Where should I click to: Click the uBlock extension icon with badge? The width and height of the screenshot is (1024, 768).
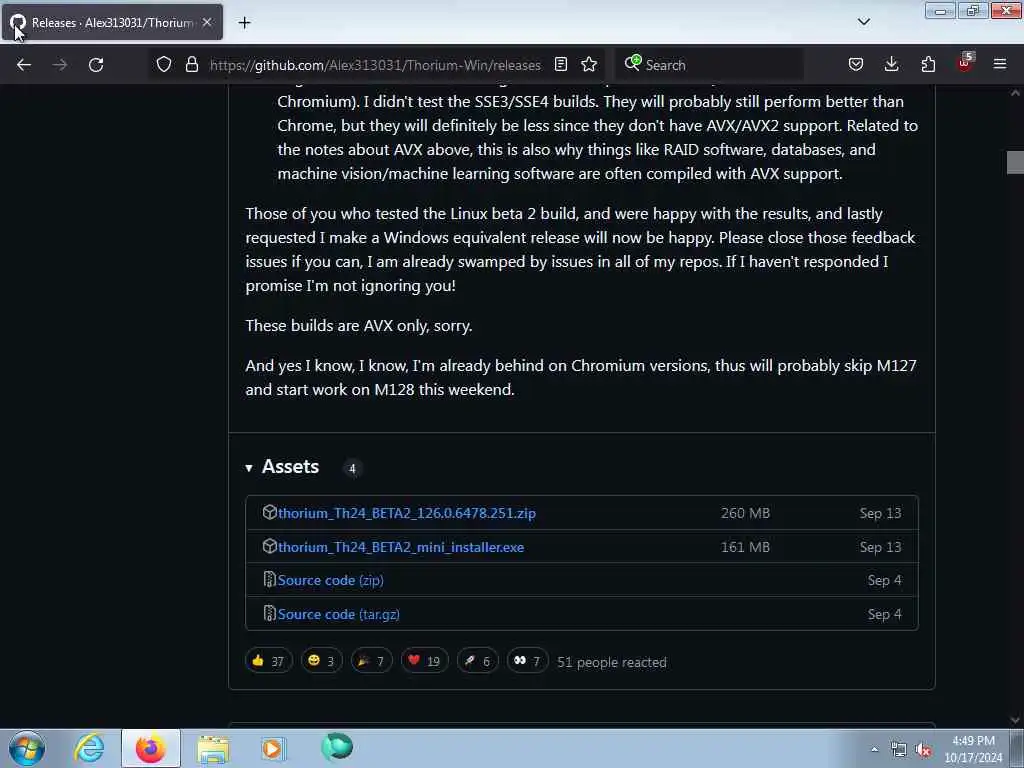pos(965,63)
